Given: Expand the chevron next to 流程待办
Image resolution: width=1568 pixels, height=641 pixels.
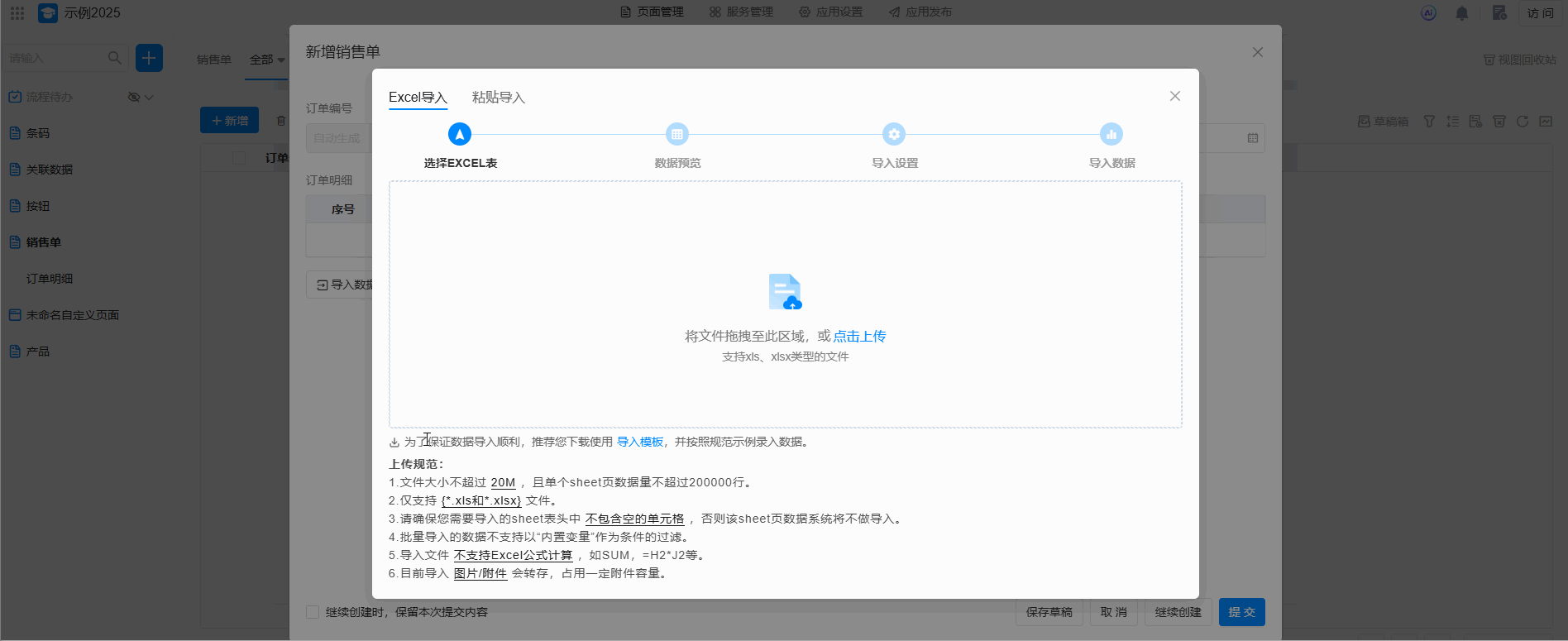Looking at the screenshot, I should click(x=150, y=97).
